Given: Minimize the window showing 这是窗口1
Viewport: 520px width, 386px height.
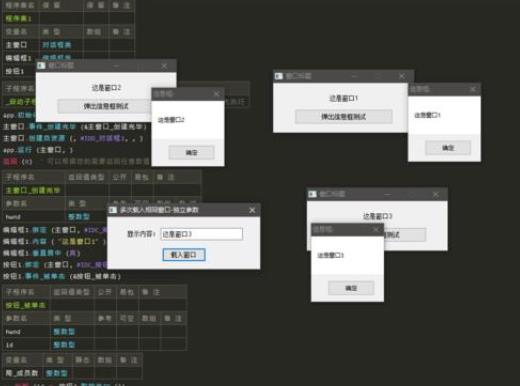Looking at the screenshot, I should tap(354, 76).
